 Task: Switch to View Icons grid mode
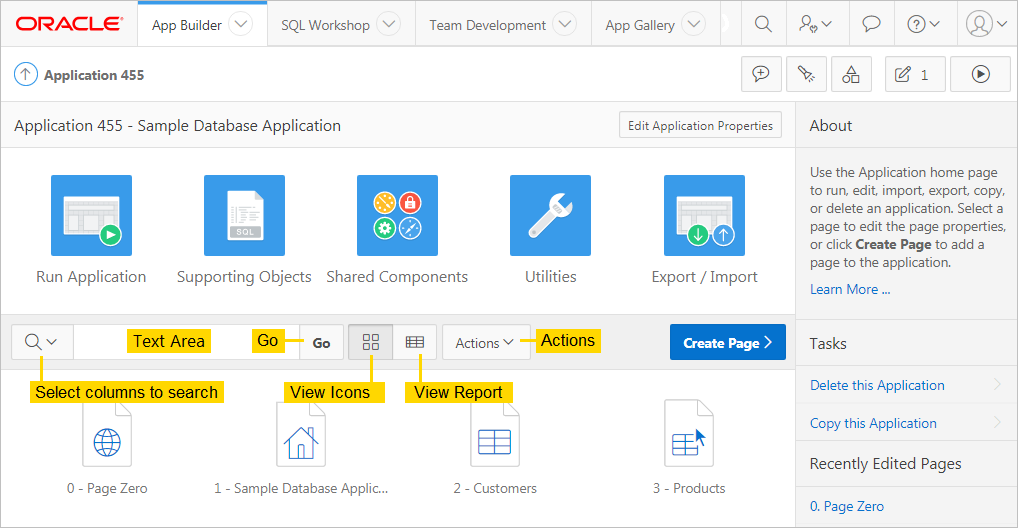[371, 342]
